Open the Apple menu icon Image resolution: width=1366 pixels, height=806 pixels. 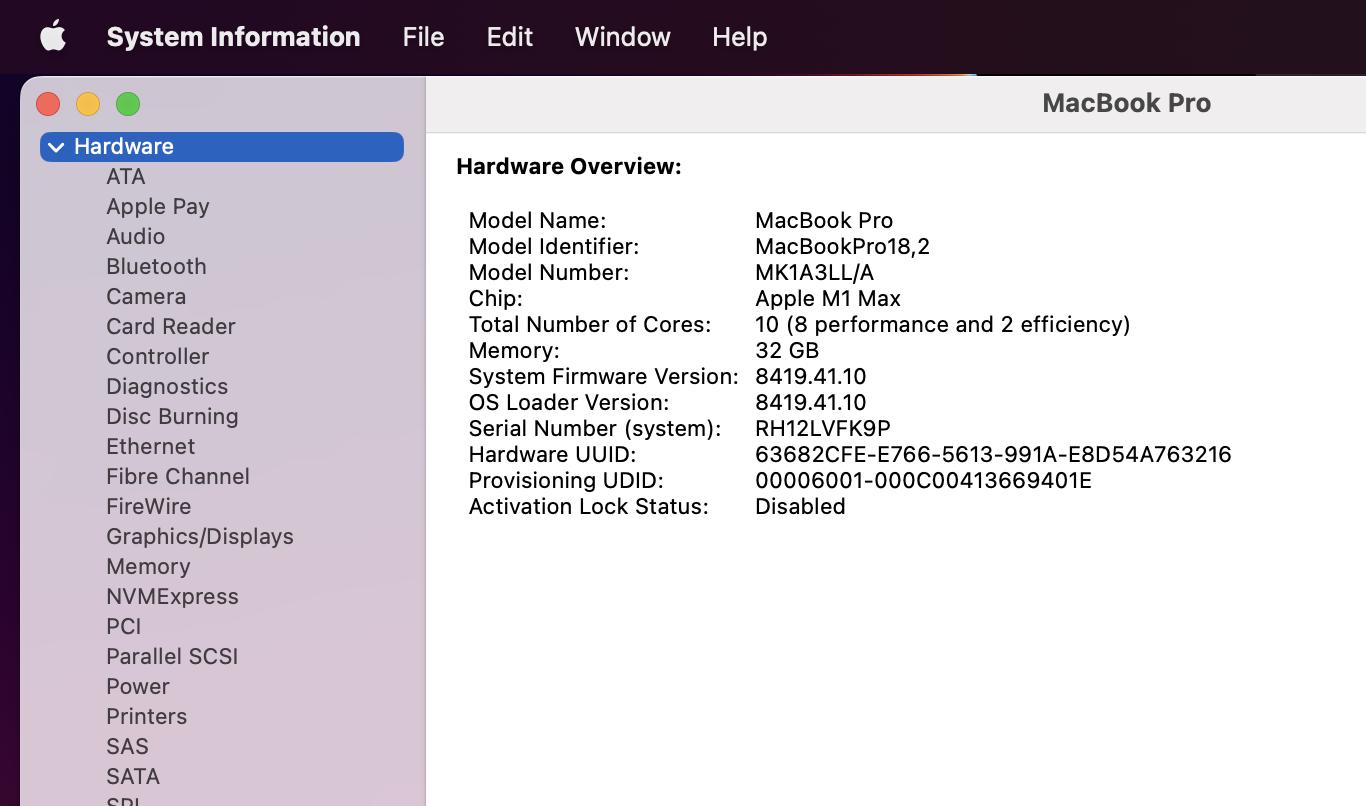[53, 37]
